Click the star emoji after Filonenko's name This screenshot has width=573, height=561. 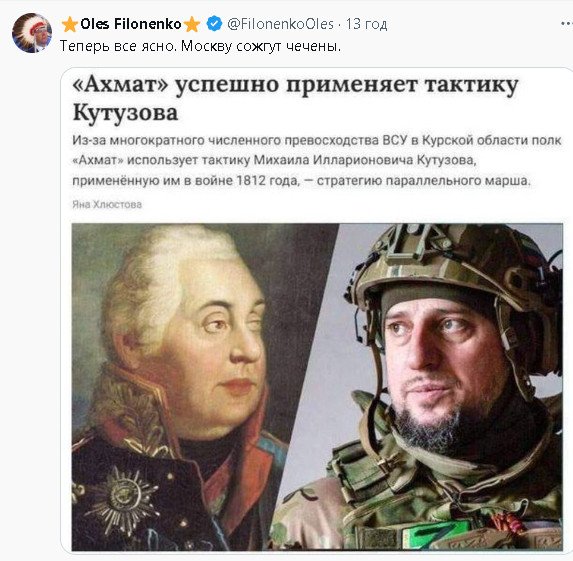point(191,24)
